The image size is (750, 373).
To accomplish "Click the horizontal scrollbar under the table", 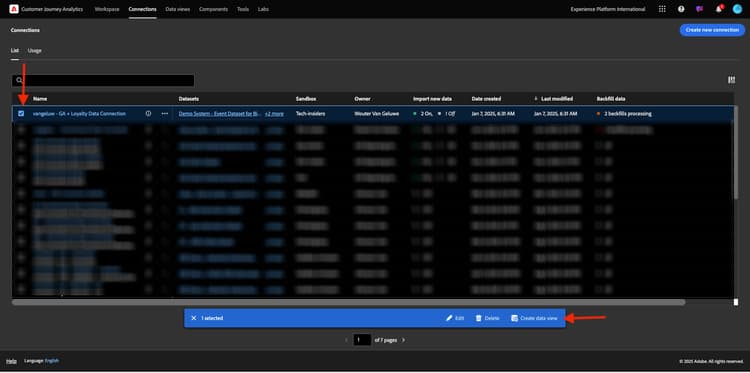I will tap(348, 302).
